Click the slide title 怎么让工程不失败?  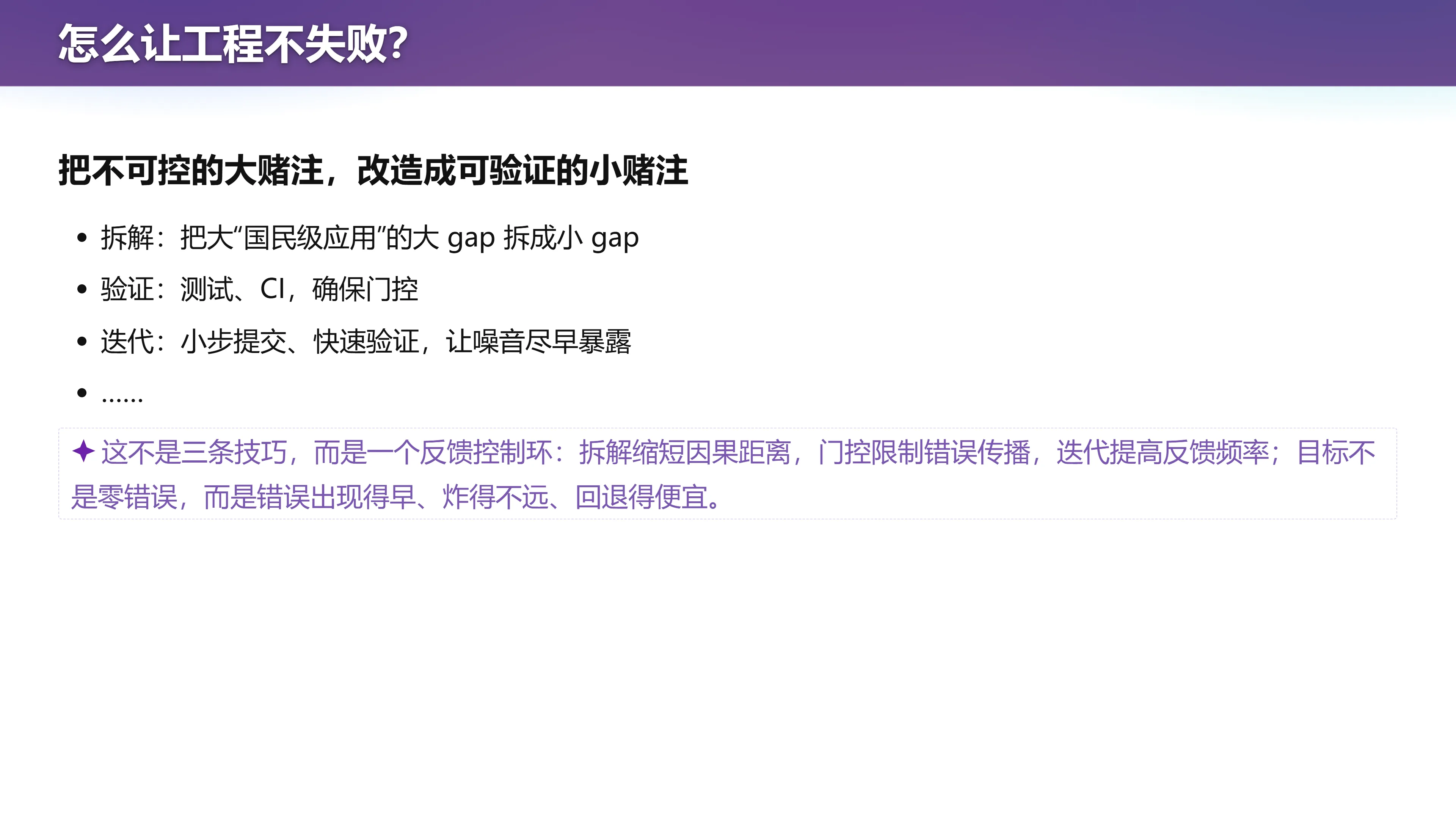tap(233, 44)
